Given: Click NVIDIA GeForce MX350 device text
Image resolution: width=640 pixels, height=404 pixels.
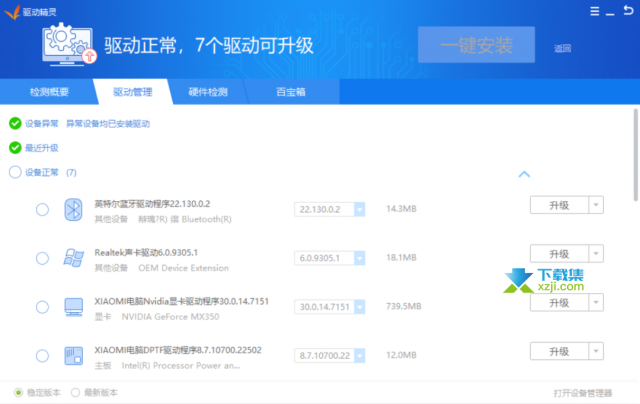Looking at the screenshot, I should 171,317.
